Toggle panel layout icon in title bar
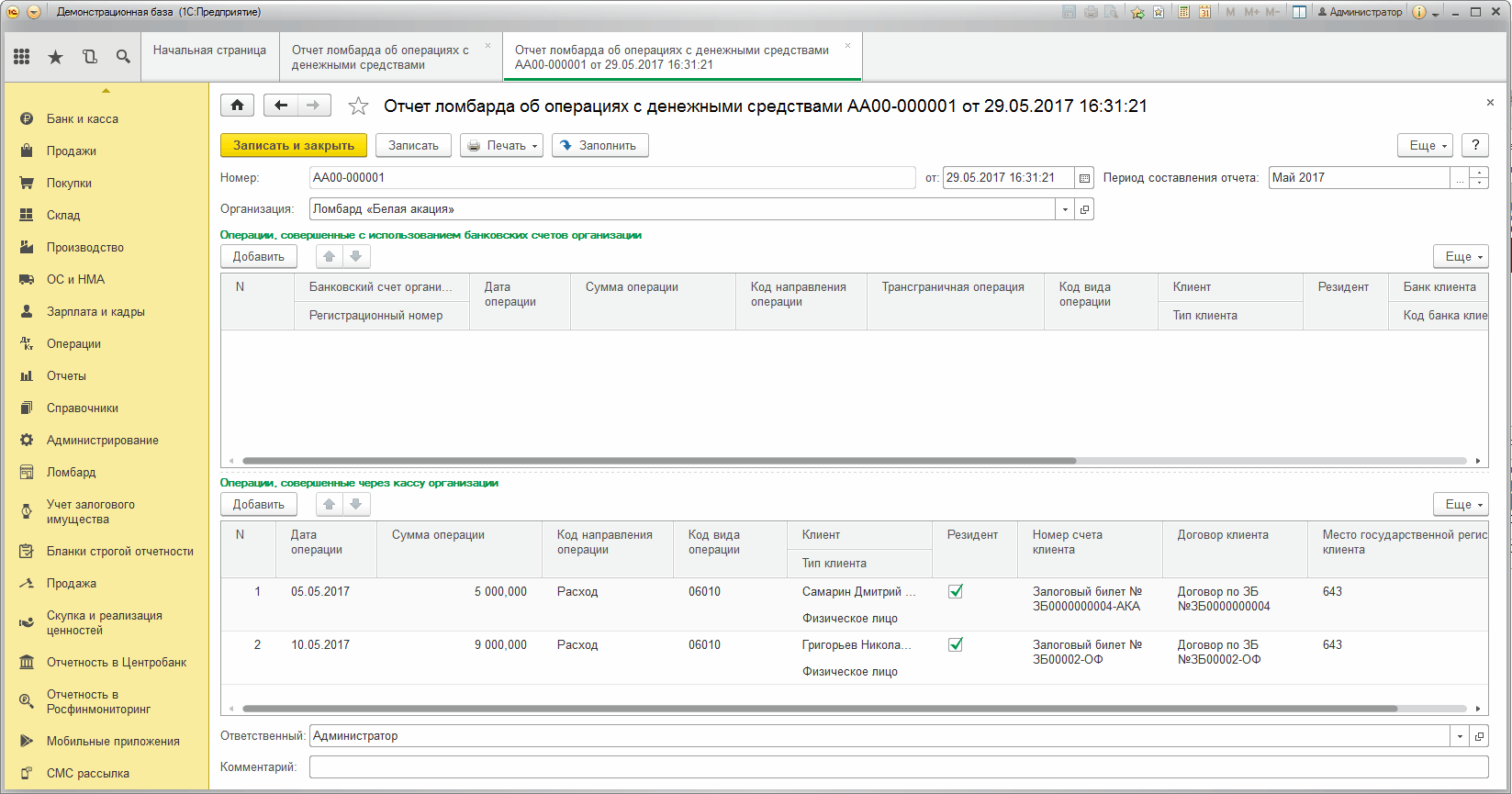1512x794 pixels. click(x=1299, y=12)
